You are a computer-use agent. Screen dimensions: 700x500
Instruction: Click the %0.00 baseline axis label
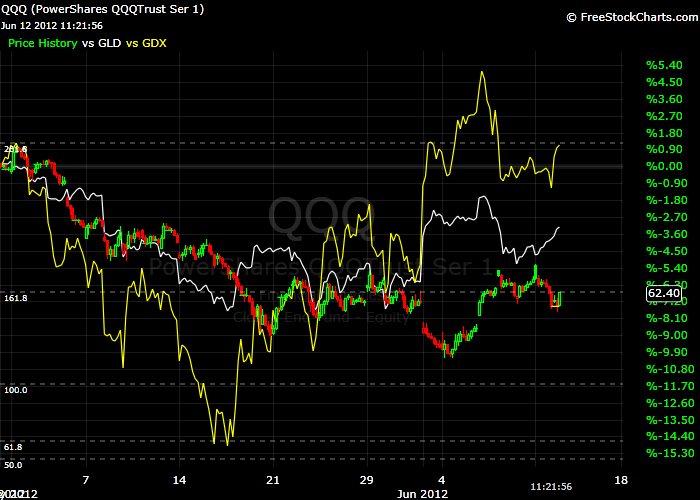664,166
